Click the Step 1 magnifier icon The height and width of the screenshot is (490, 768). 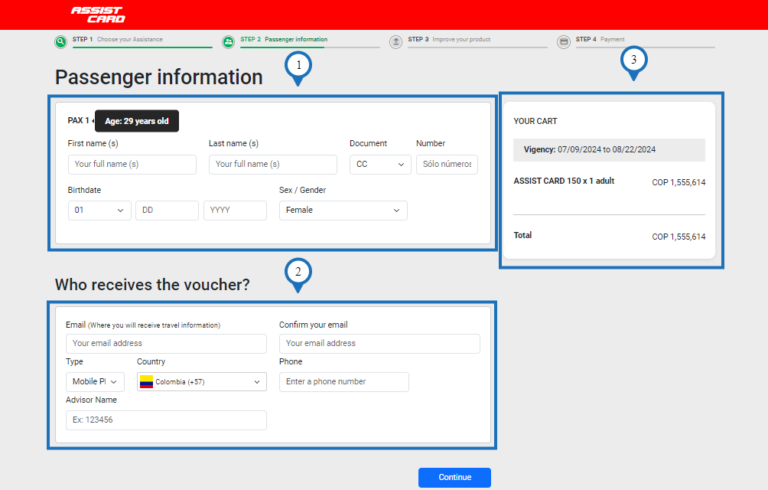pyautogui.click(x=60, y=42)
